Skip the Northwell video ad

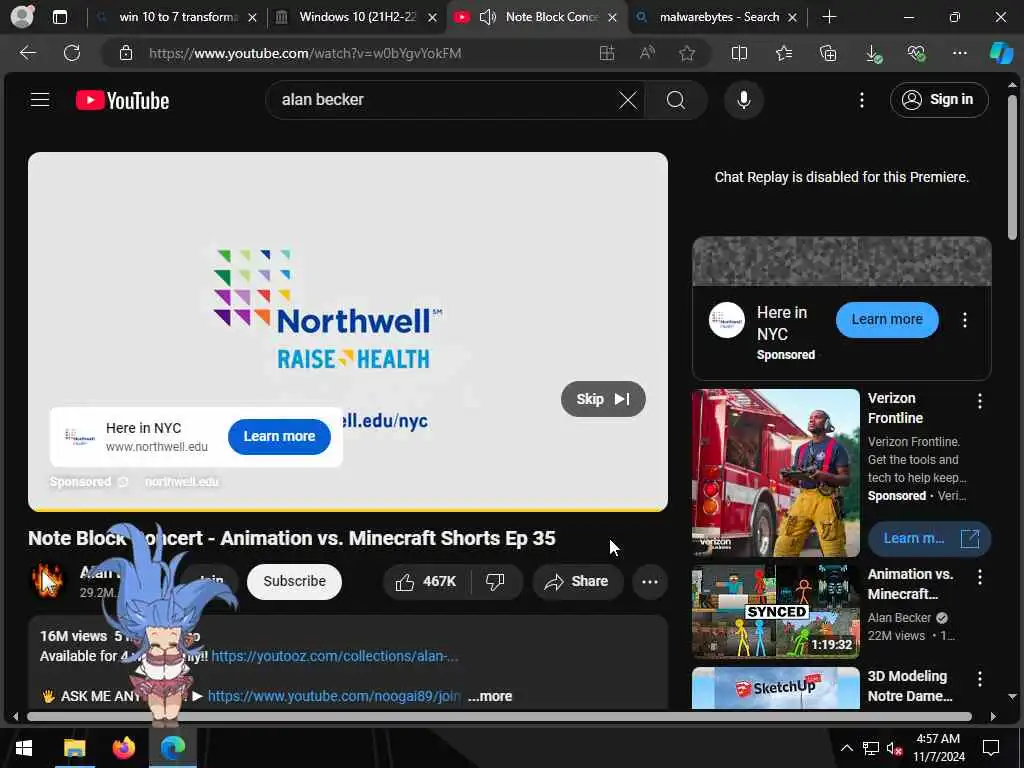point(603,398)
